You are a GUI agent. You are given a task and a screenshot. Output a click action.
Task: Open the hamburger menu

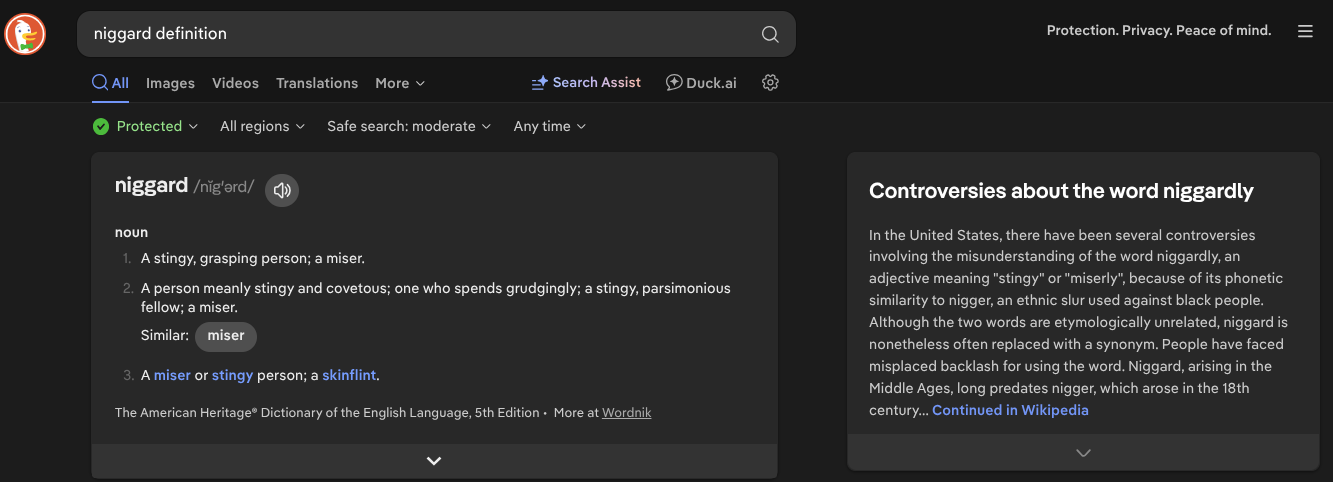pos(1305,32)
